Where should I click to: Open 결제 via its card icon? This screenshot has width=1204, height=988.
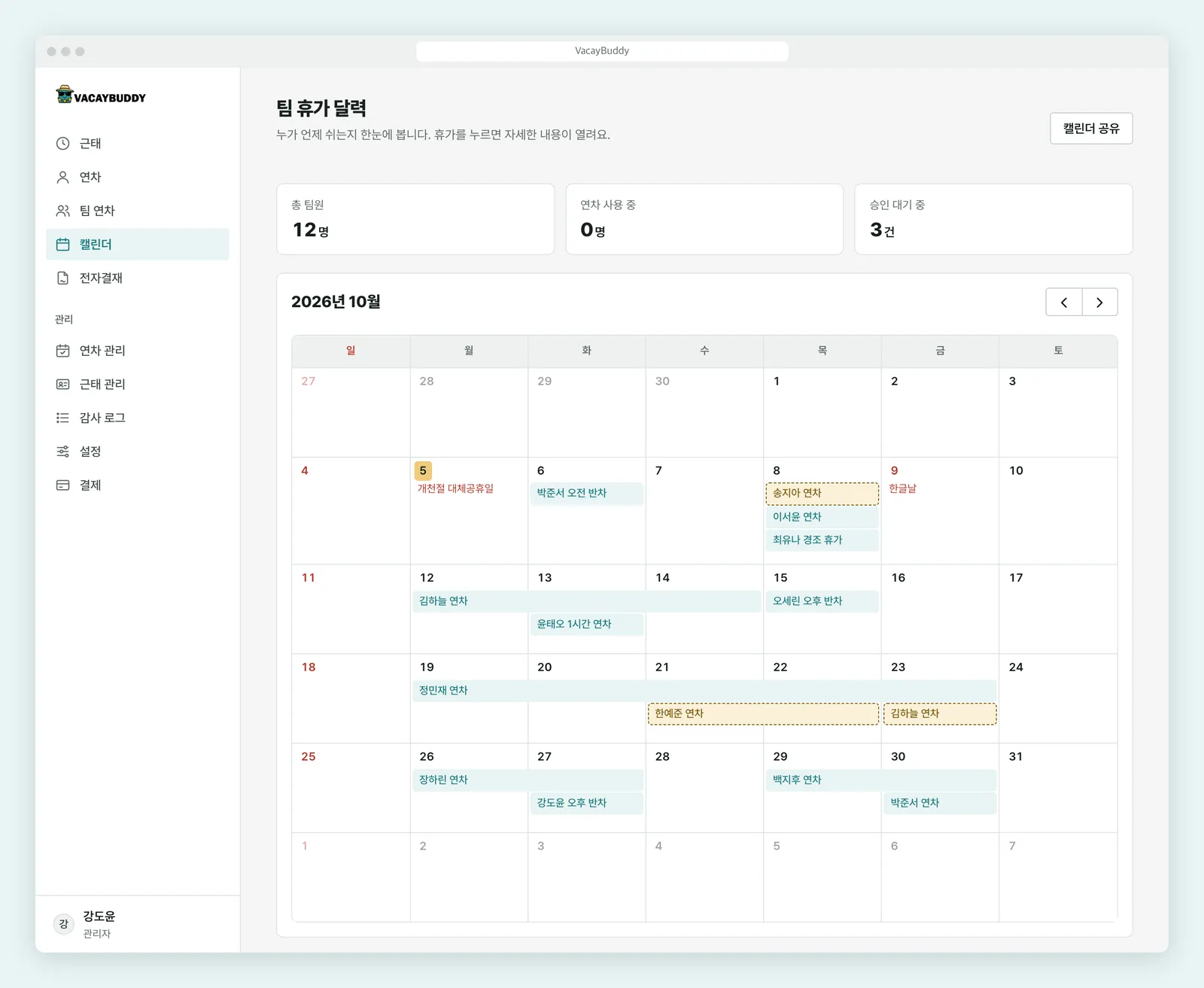pos(63,485)
